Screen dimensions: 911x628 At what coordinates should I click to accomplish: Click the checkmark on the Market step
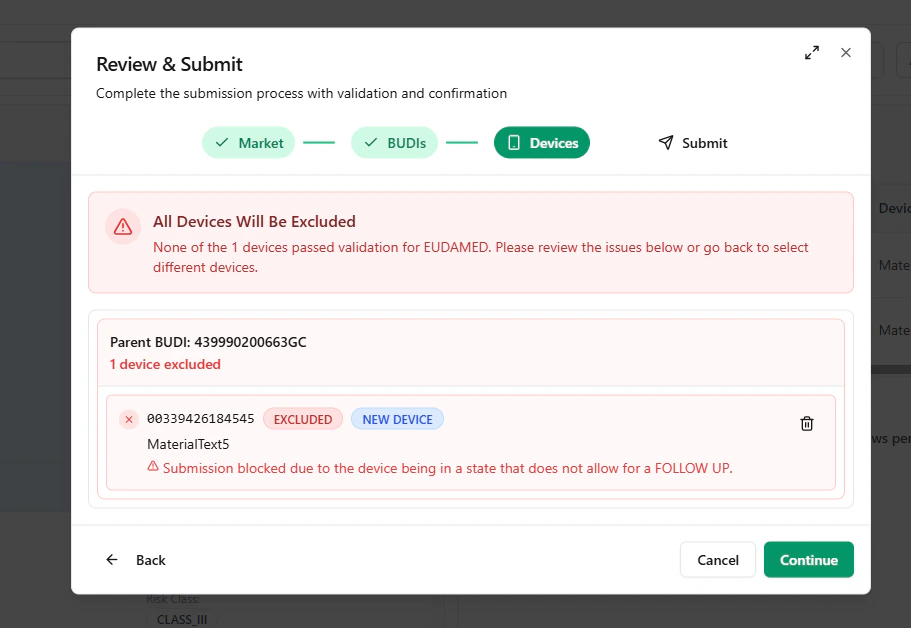(x=222, y=143)
